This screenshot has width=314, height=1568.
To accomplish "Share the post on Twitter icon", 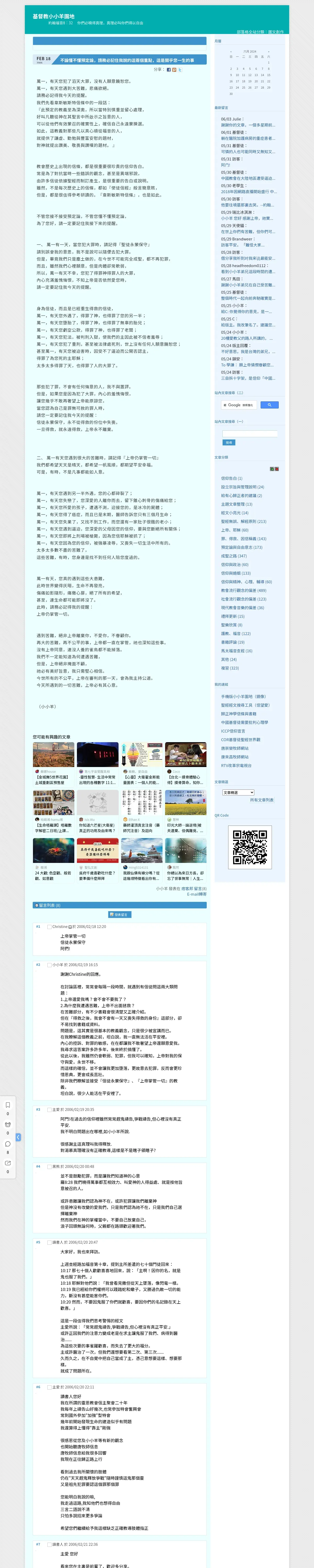I will [179, 70].
